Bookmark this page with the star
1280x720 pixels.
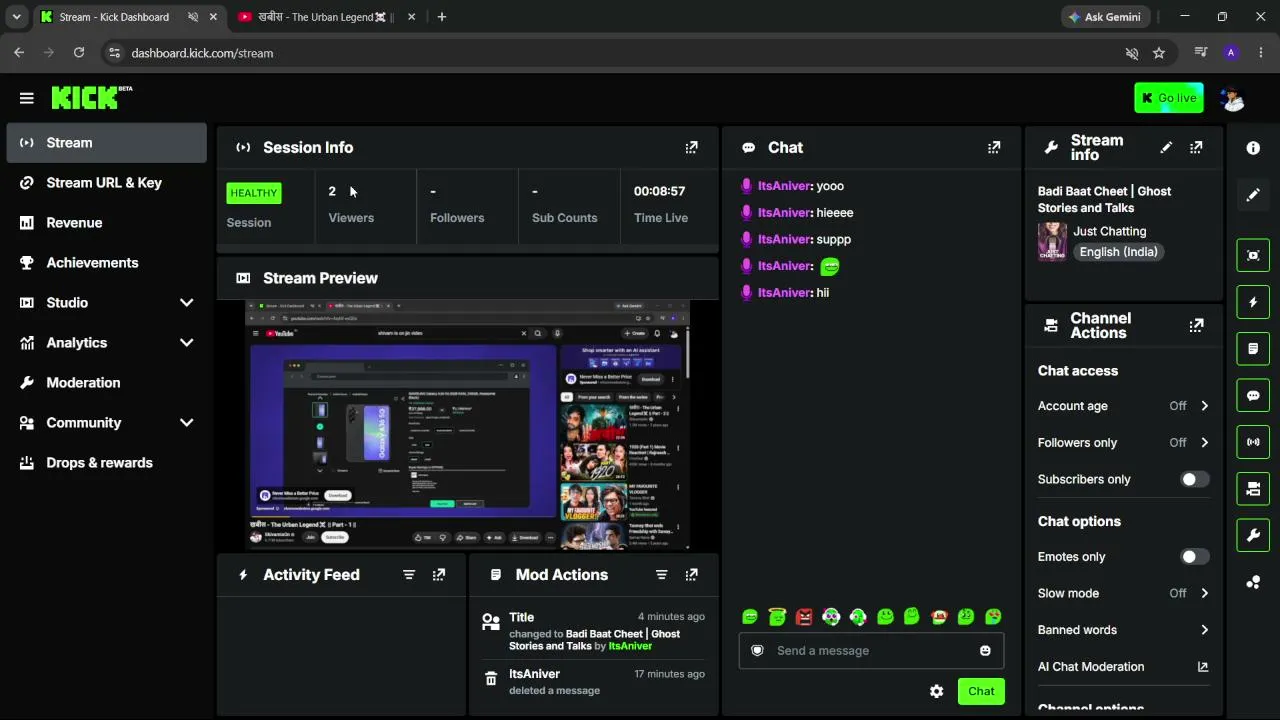(x=1159, y=53)
